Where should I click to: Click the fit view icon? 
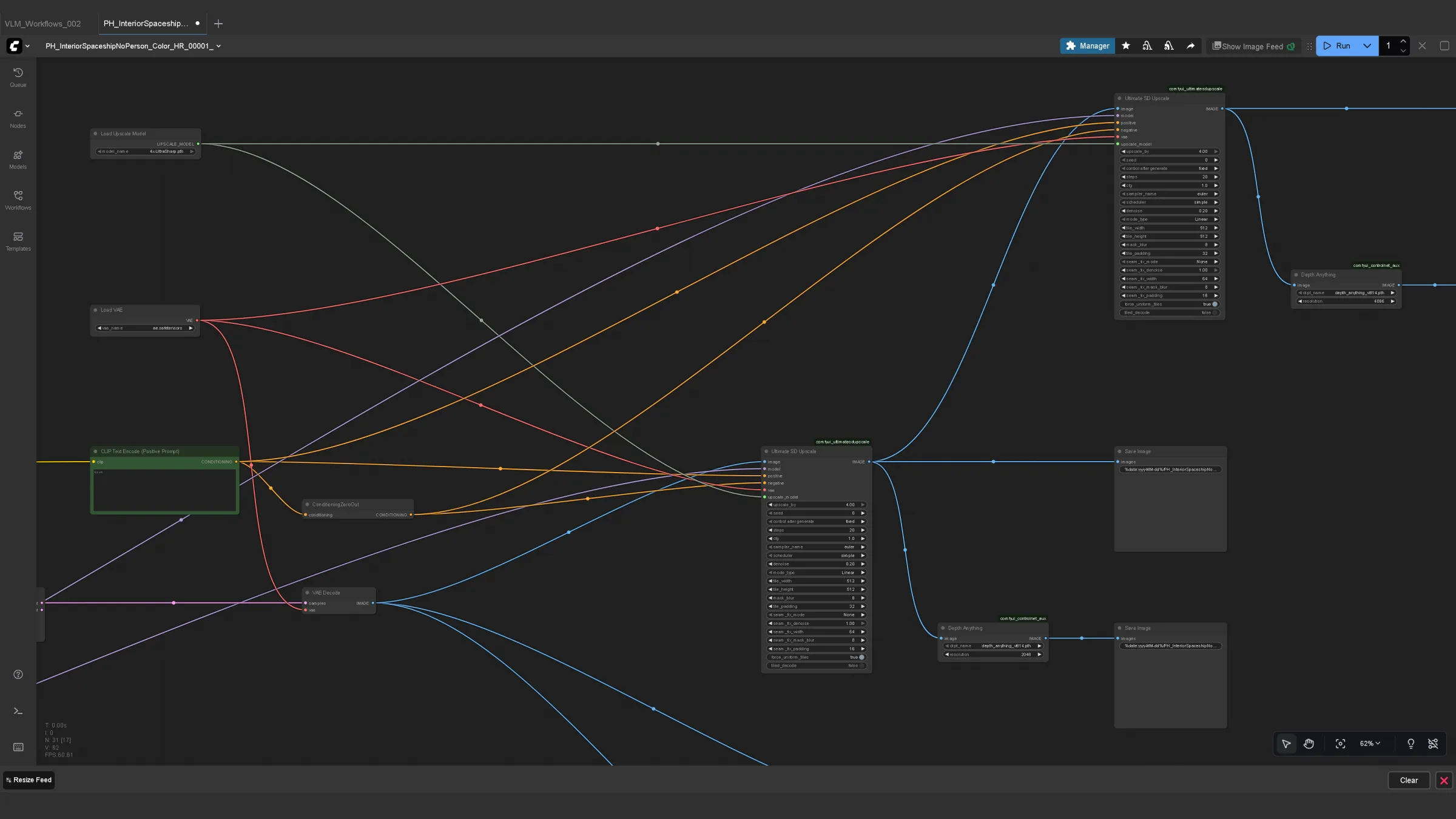1341,744
